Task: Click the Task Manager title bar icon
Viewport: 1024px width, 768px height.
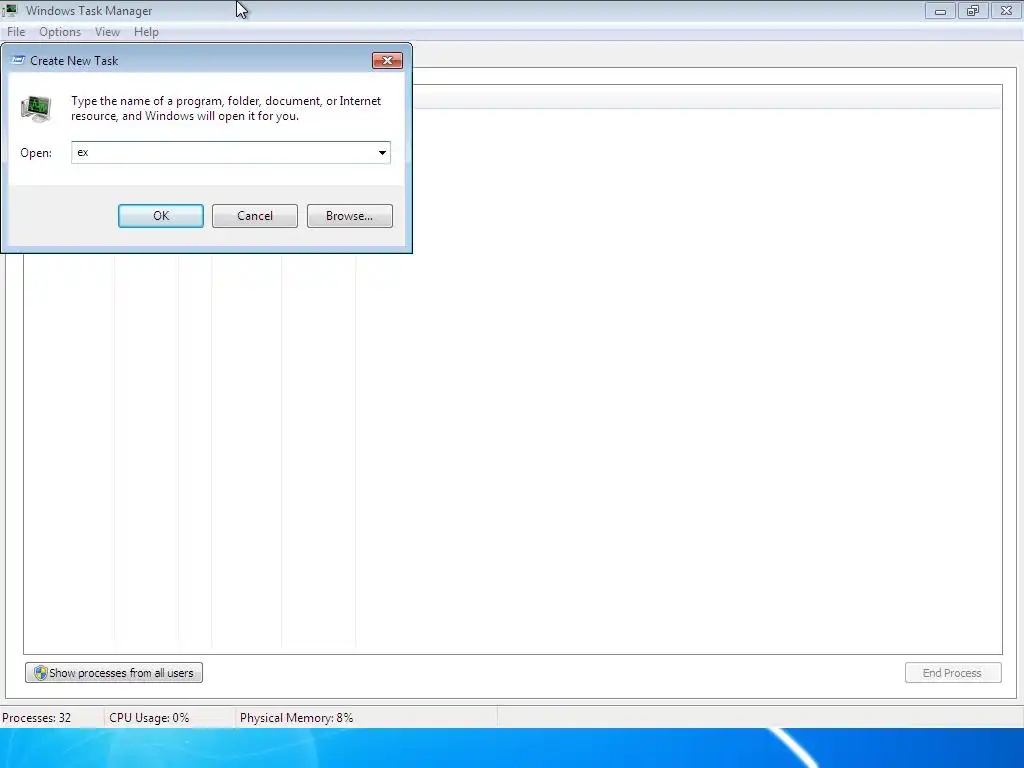Action: (10, 10)
